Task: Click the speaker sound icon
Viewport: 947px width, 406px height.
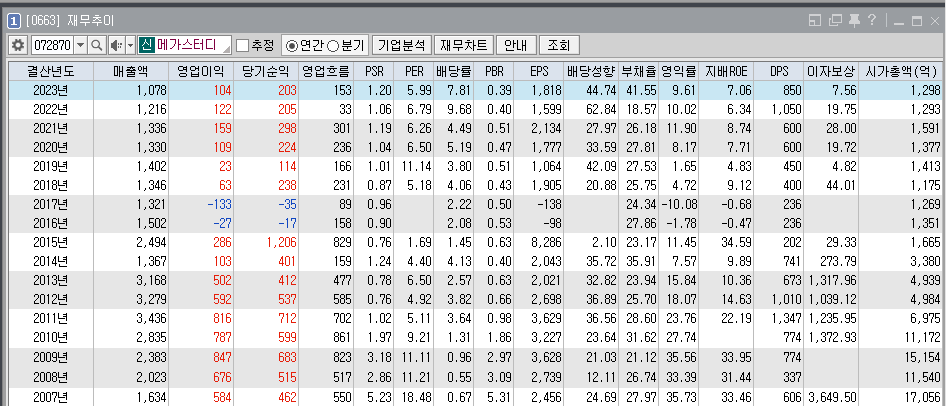Action: pos(116,45)
